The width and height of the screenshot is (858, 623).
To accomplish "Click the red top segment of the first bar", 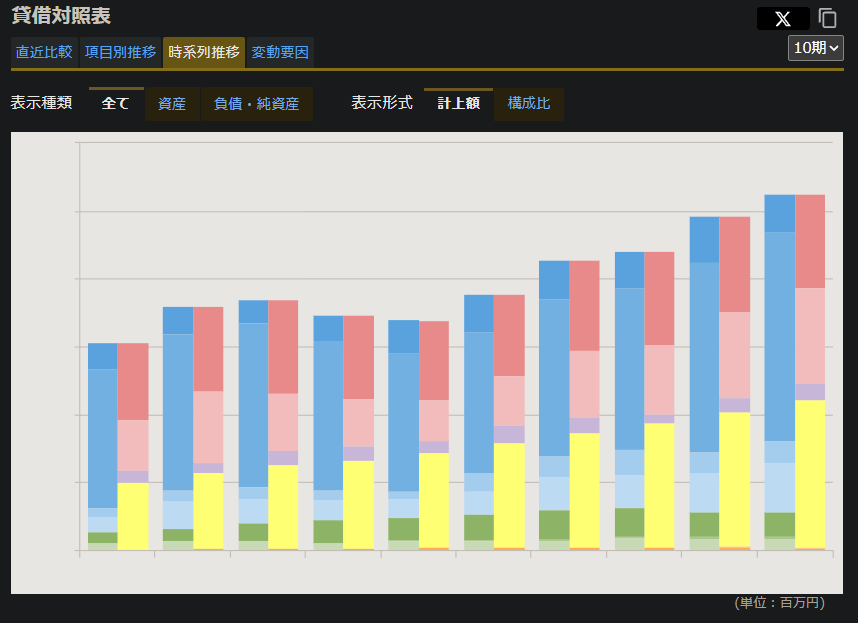I will tap(133, 382).
